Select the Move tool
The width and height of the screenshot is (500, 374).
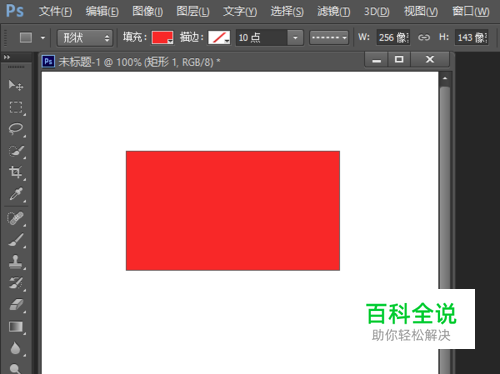16,86
